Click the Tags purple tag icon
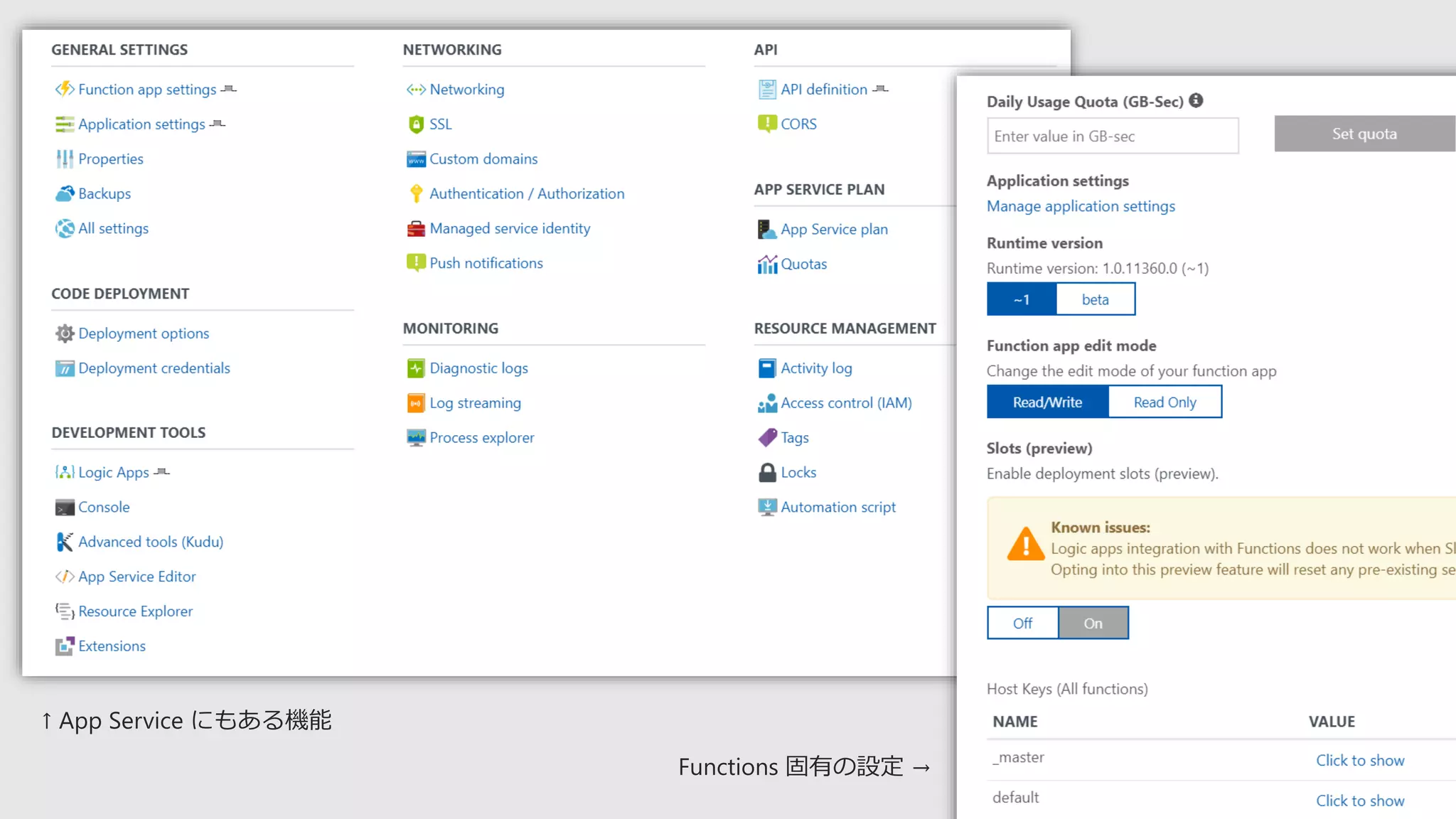Screen dimensions: 1456x819 point(767,438)
